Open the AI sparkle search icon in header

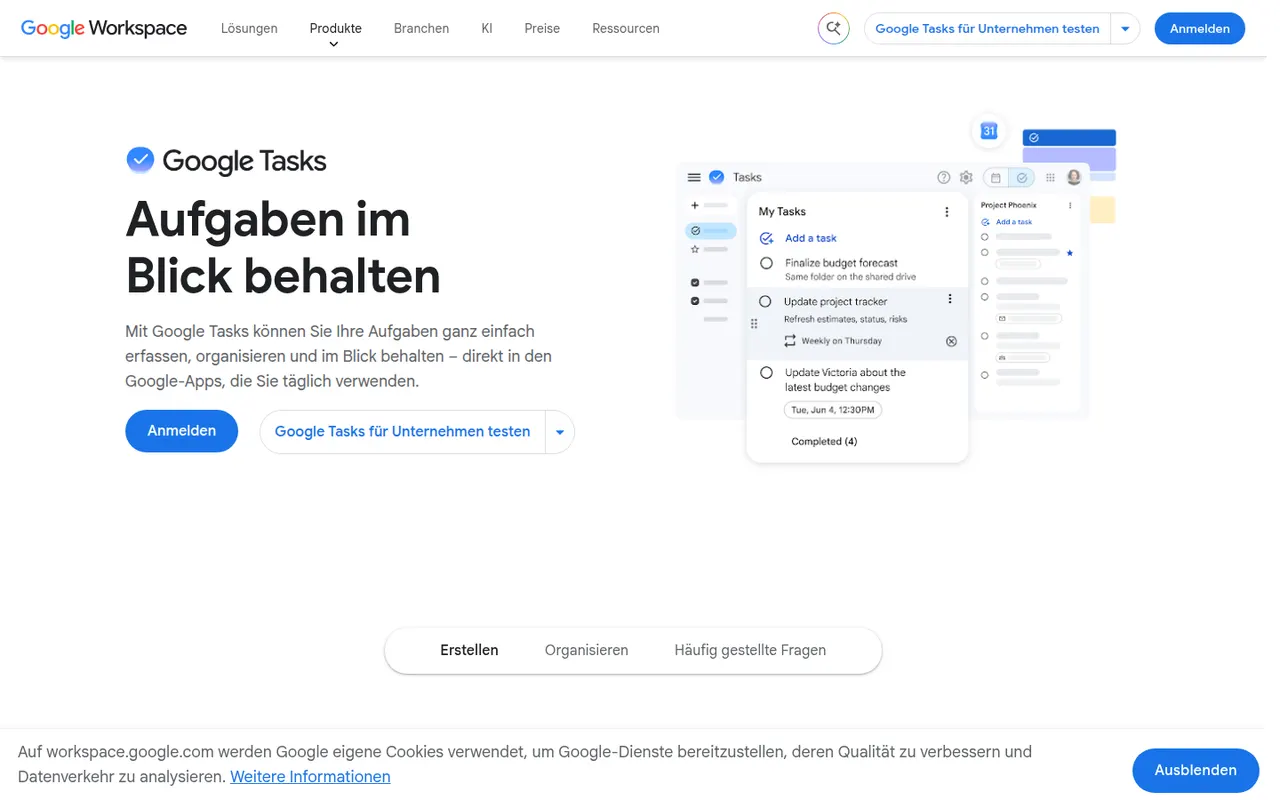pyautogui.click(x=833, y=29)
